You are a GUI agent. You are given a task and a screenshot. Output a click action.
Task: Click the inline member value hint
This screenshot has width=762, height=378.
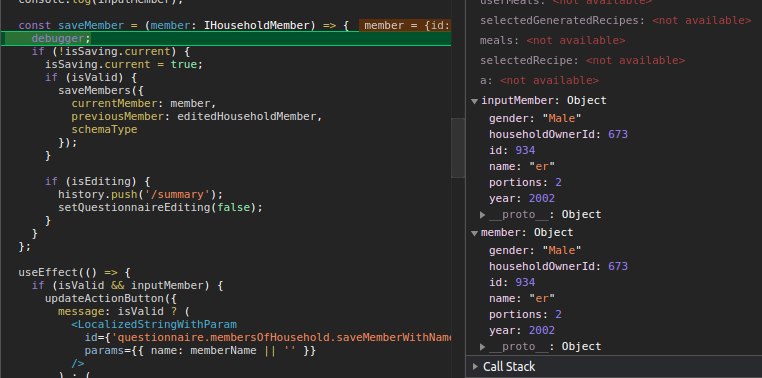405,25
